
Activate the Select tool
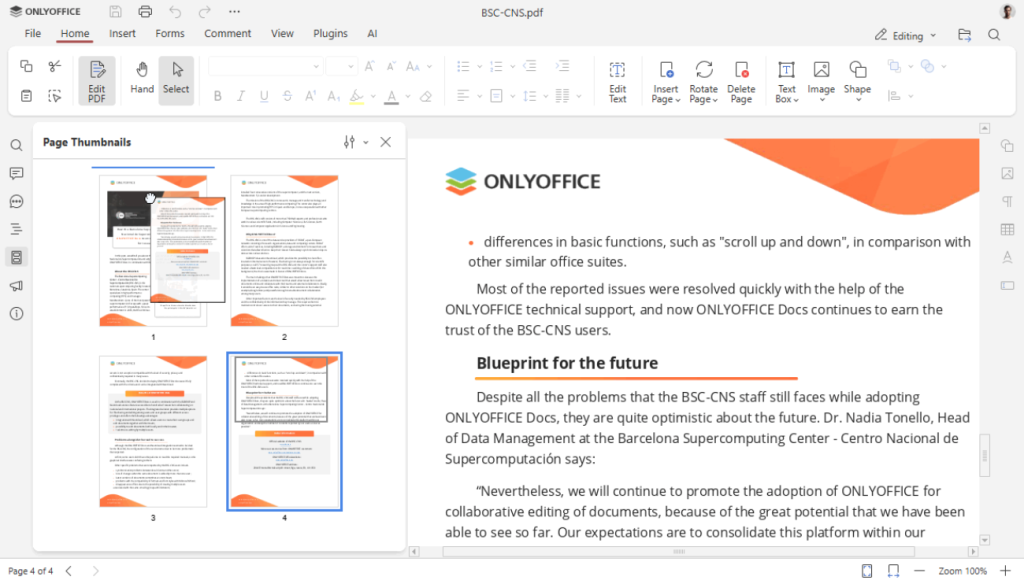coord(176,80)
